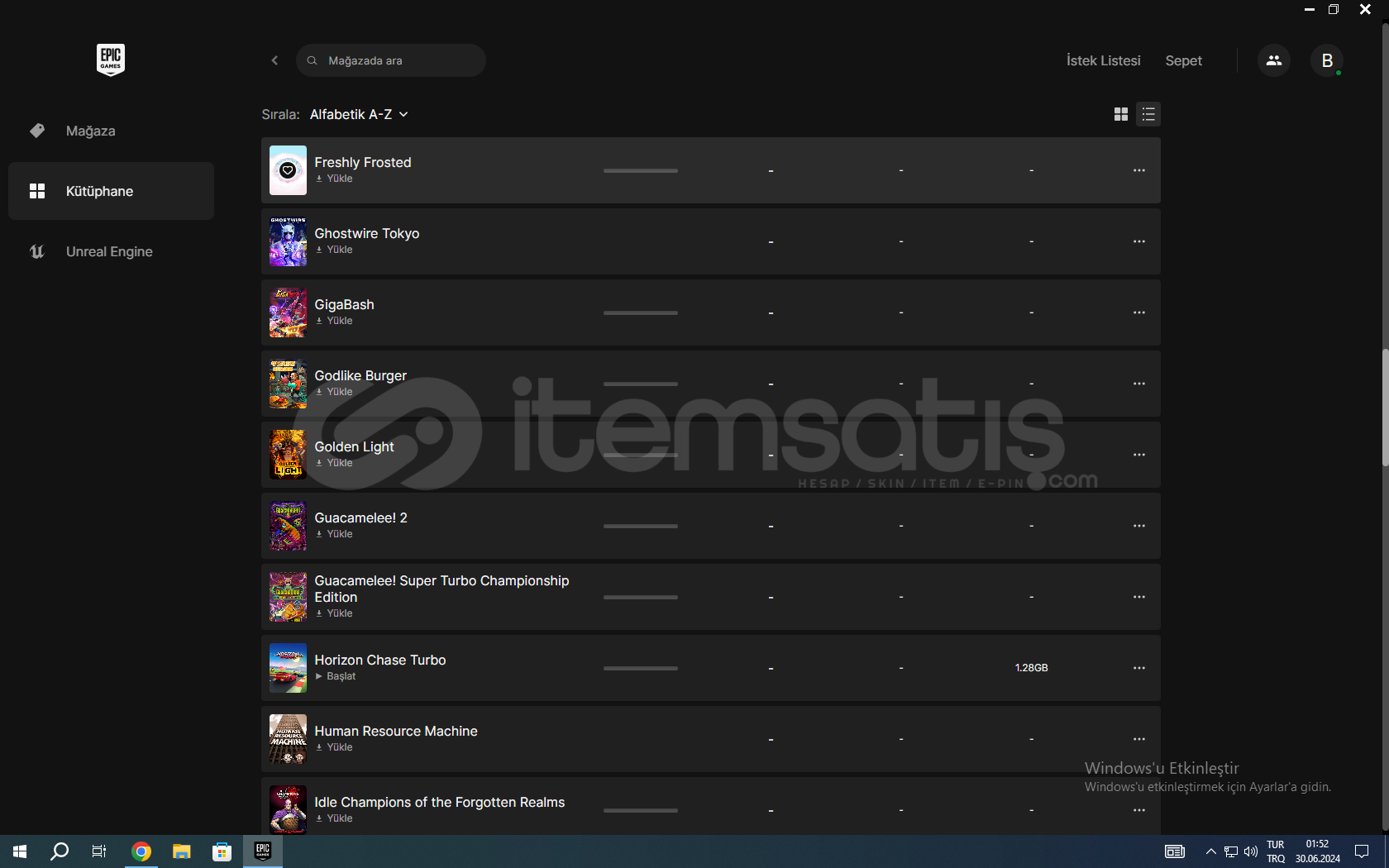Focus the Mağazada ara search field

(x=390, y=60)
